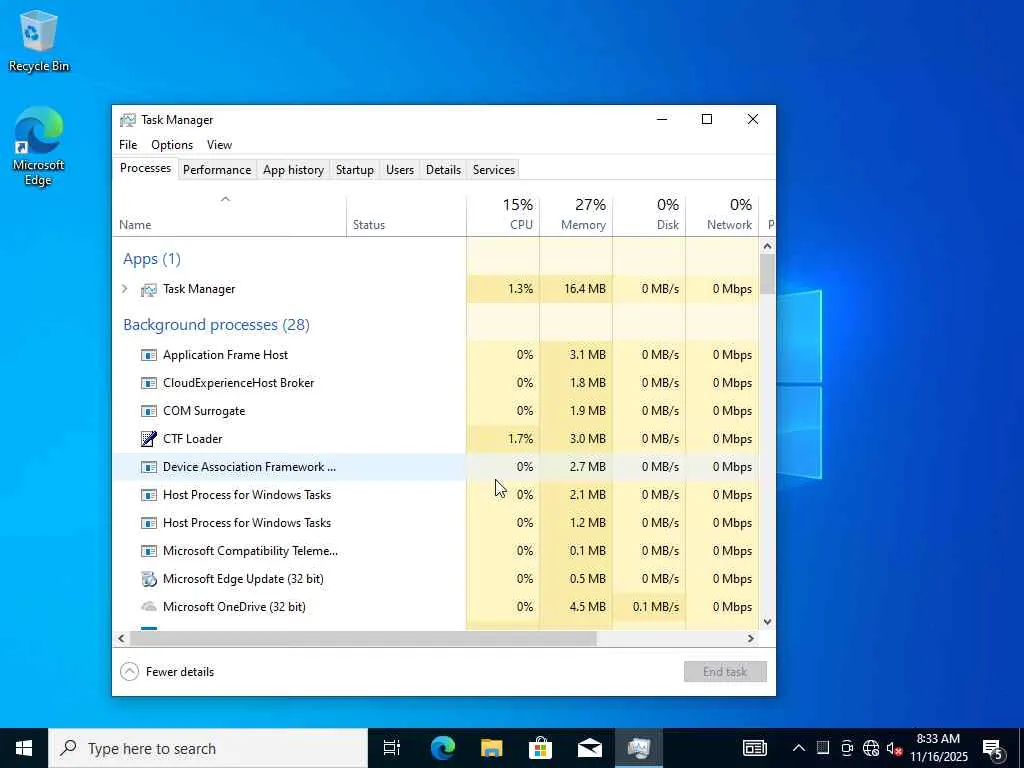
Task: Switch to the Startup tab
Action: (x=355, y=170)
